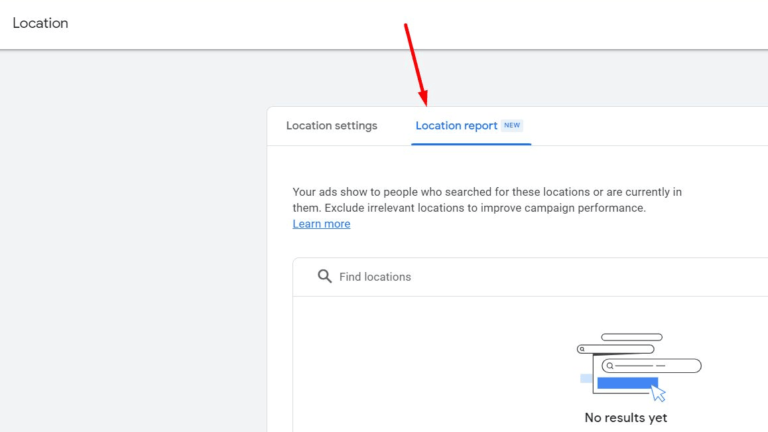Switch to the Location settings tab
Image resolution: width=768 pixels, height=432 pixels.
coord(332,126)
